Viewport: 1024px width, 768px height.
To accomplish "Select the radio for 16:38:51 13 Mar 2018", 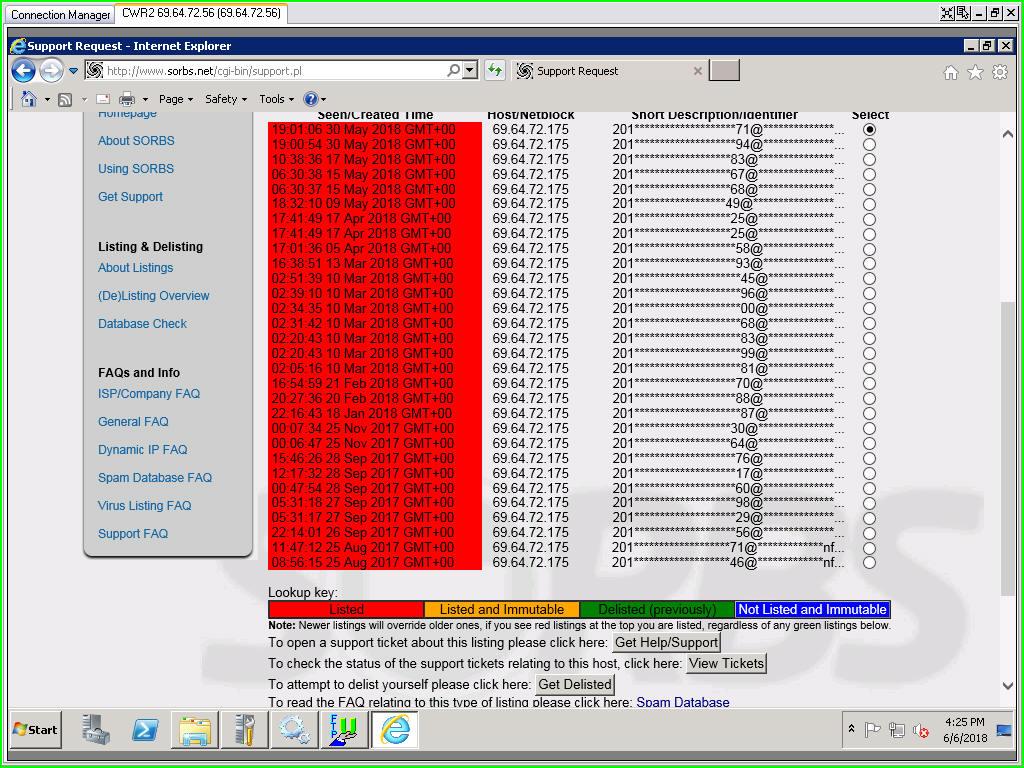I will (869, 264).
